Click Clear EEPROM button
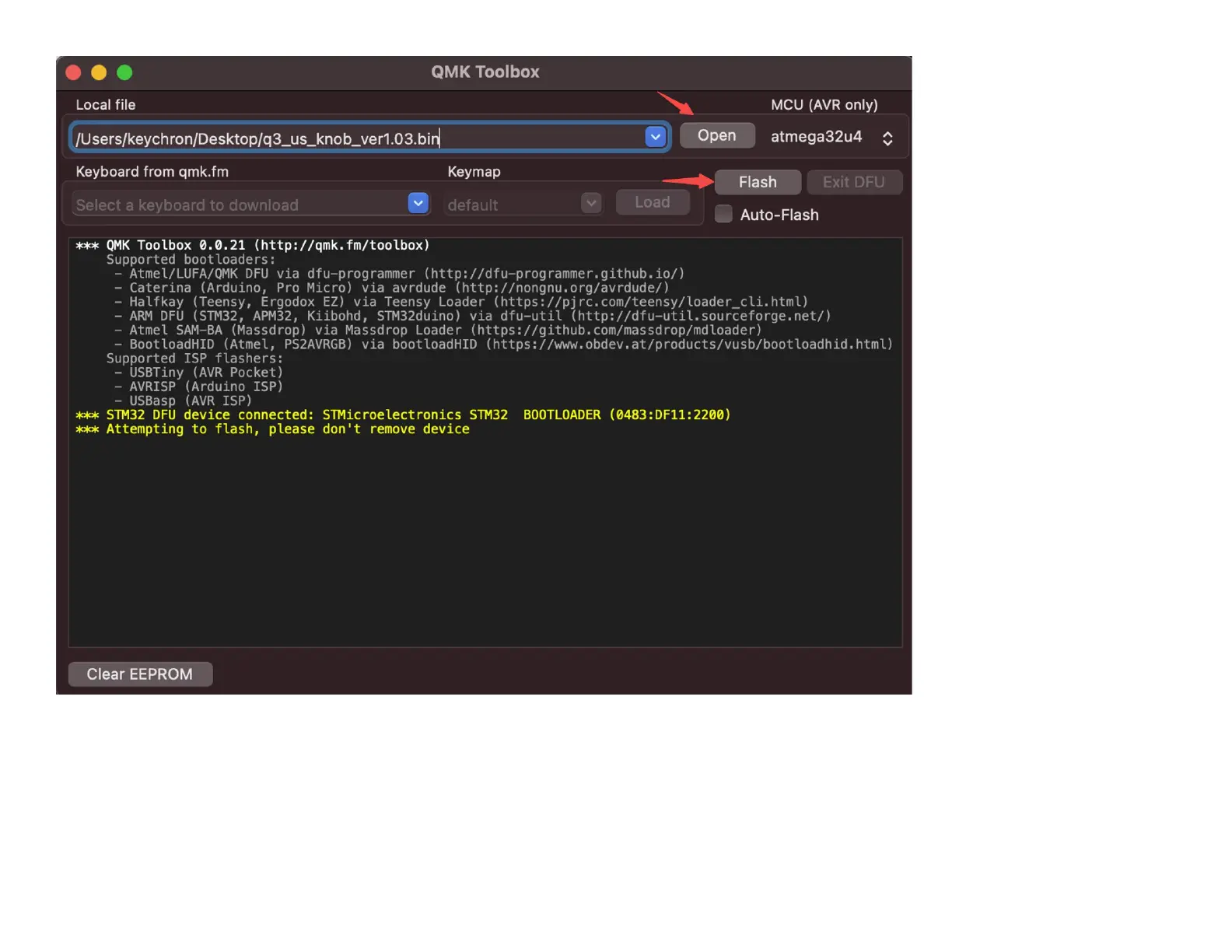 140,674
